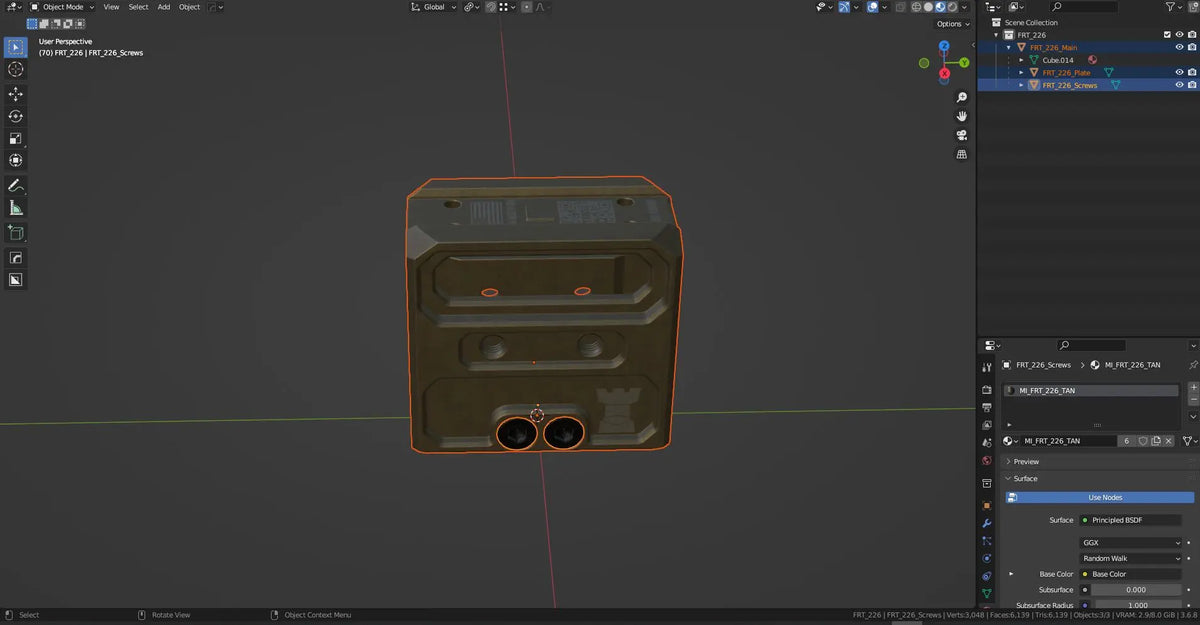
Task: Open the Physics properties tab
Action: point(987,558)
